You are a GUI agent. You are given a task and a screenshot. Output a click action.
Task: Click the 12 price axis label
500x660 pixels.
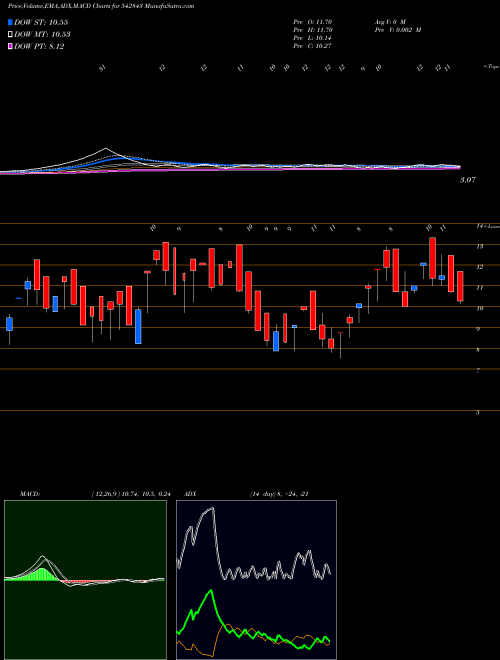pyautogui.click(x=479, y=267)
